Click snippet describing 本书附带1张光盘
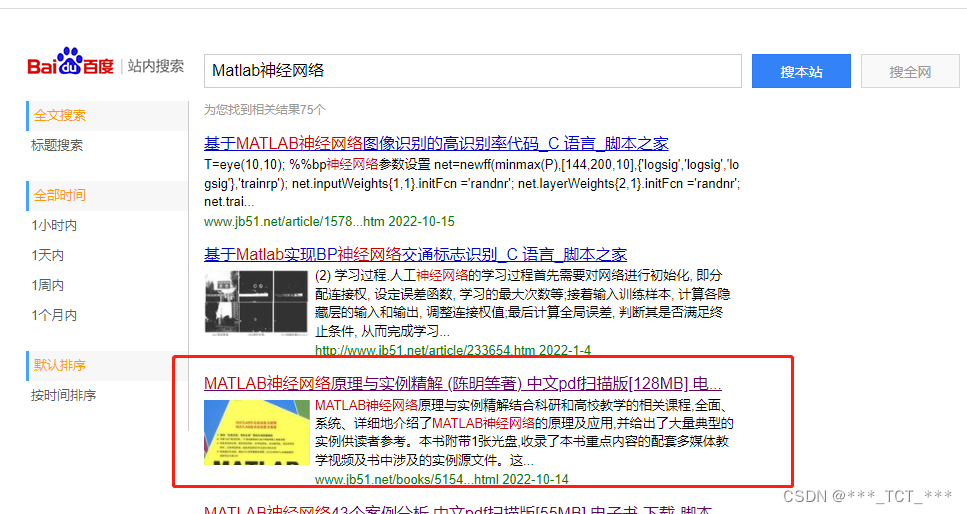This screenshot has height=514, width=967. [524, 432]
